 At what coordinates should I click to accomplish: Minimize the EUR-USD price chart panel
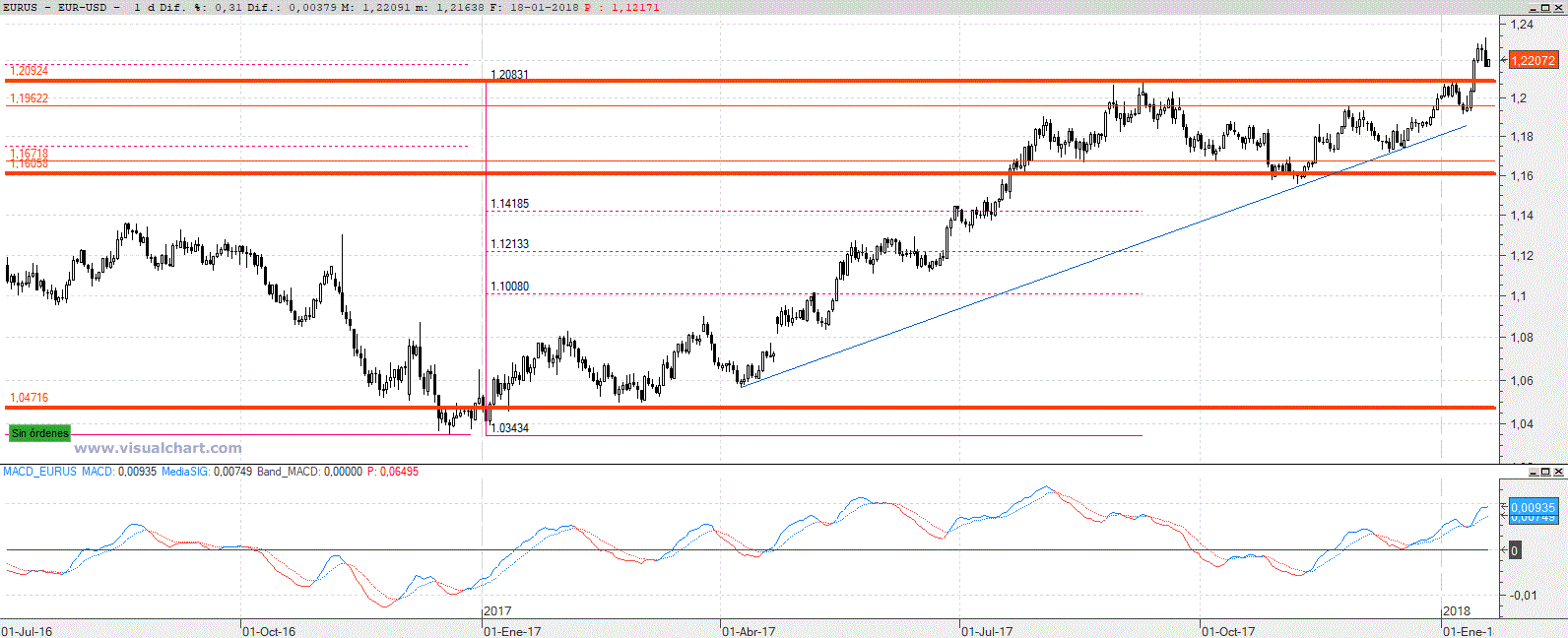1535,7
